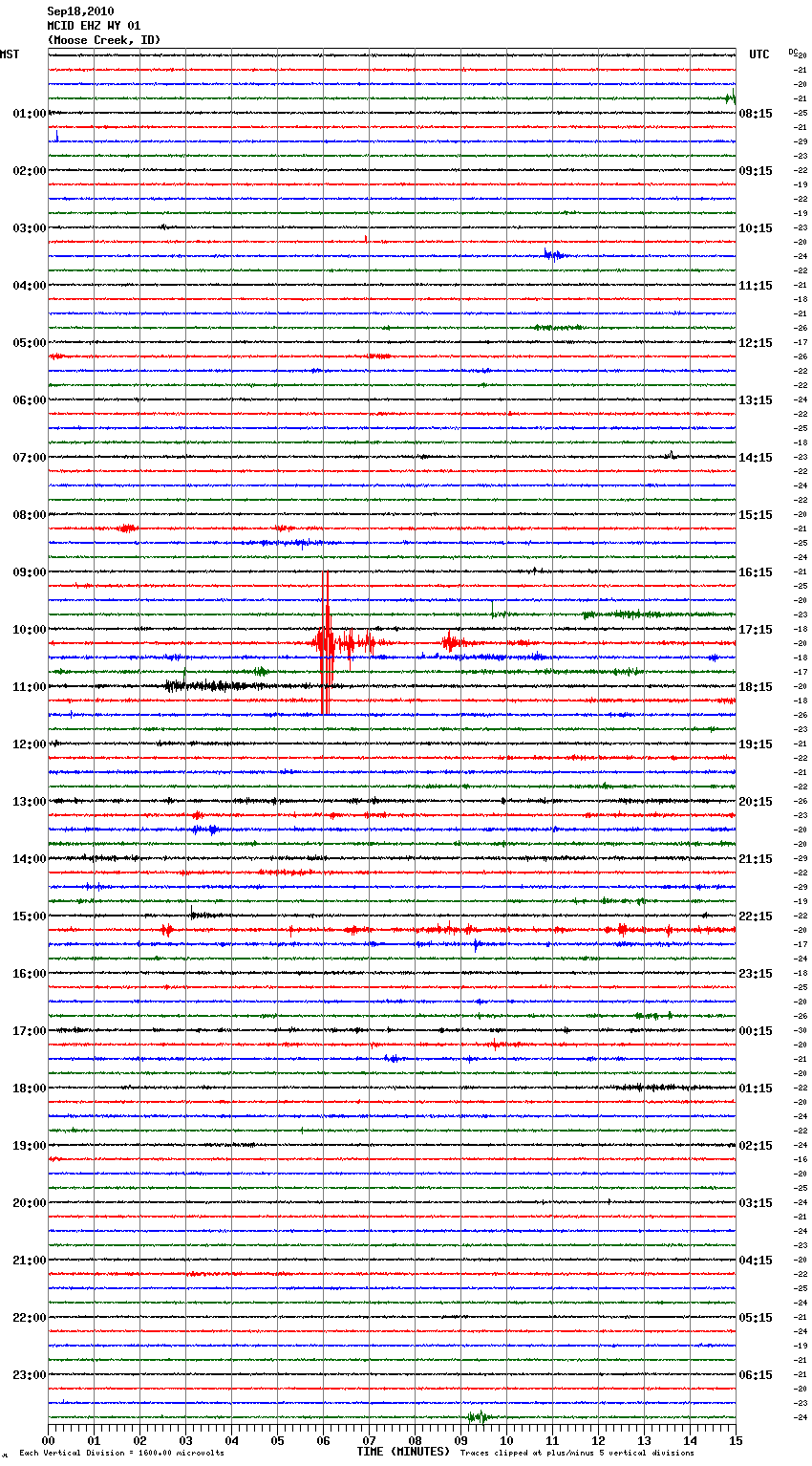Click the 20:15 UTC time label
This screenshot has height=1466, width=812.
point(756,802)
